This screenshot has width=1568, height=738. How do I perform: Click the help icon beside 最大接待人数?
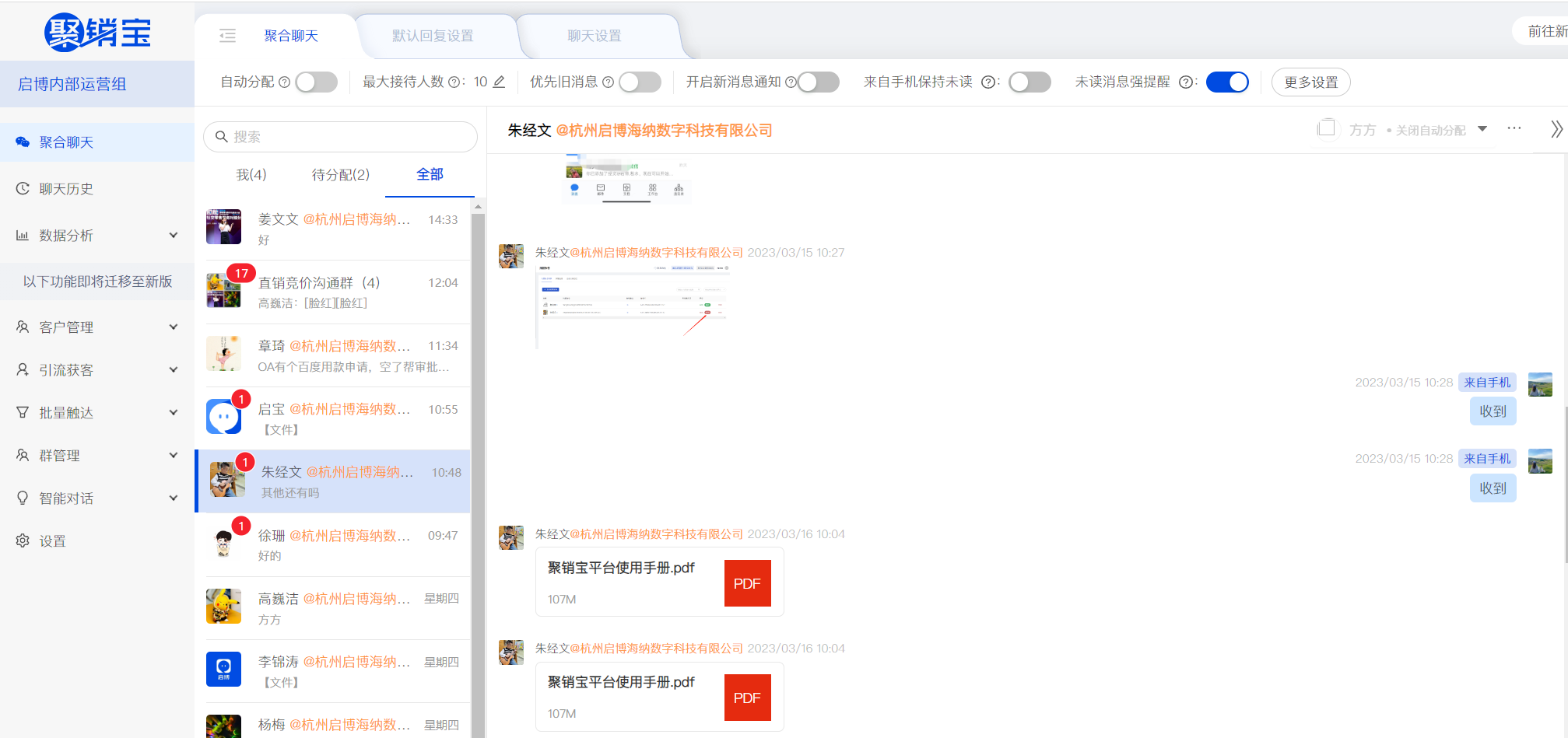tap(454, 82)
